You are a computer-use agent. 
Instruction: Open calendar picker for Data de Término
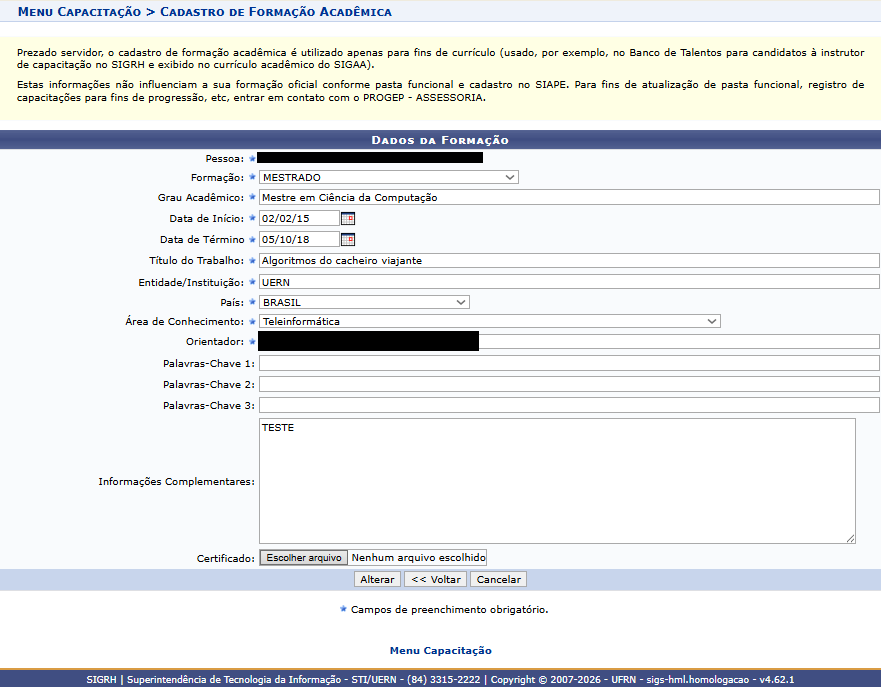pos(348,240)
